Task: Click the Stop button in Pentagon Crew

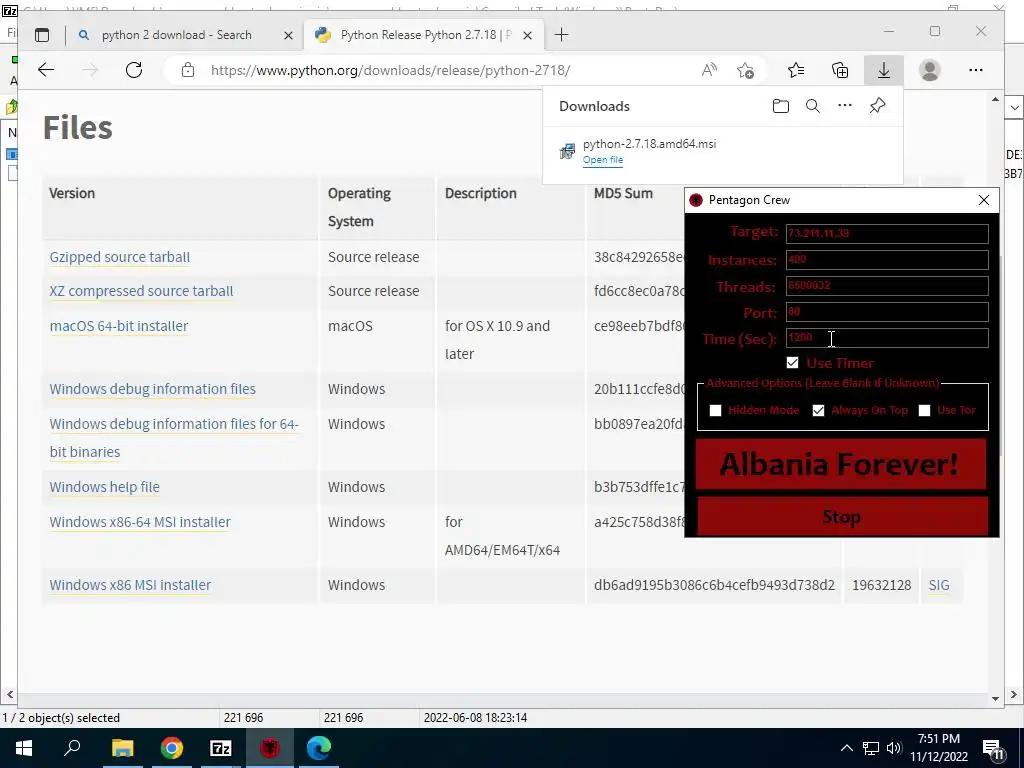Action: point(841,517)
